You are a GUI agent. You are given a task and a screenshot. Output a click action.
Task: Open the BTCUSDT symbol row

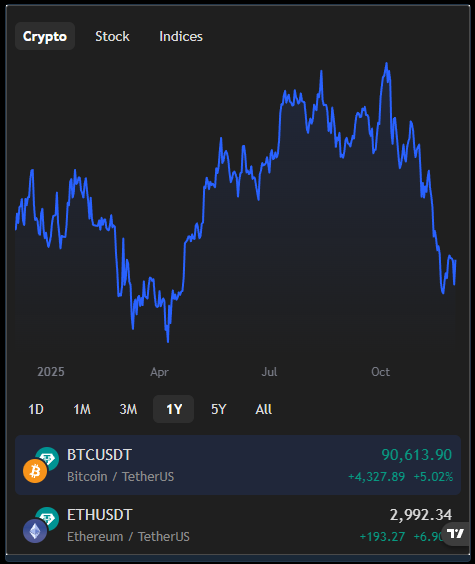[x=238, y=465]
